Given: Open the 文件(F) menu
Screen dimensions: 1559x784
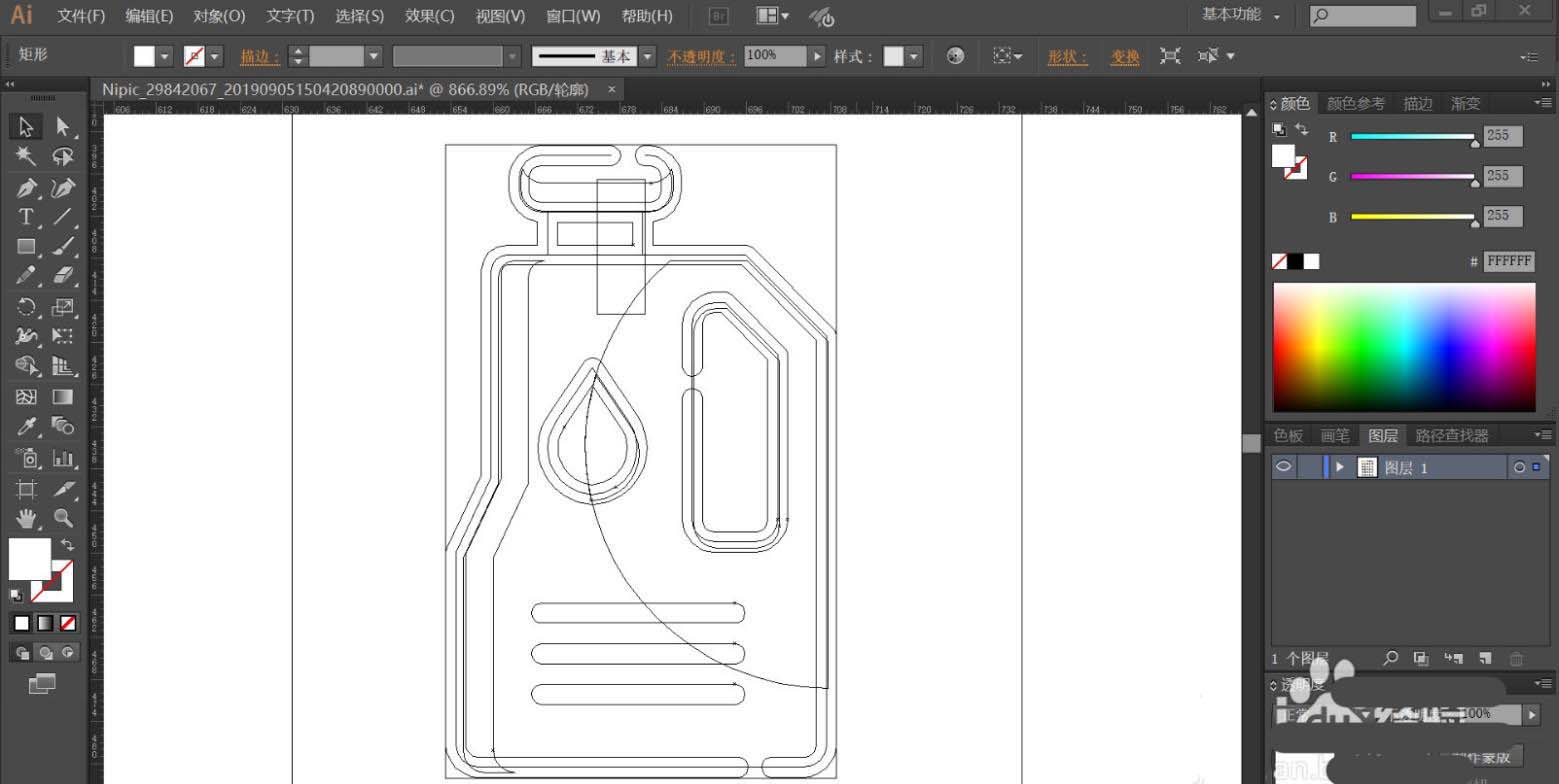Looking at the screenshot, I should (81, 16).
